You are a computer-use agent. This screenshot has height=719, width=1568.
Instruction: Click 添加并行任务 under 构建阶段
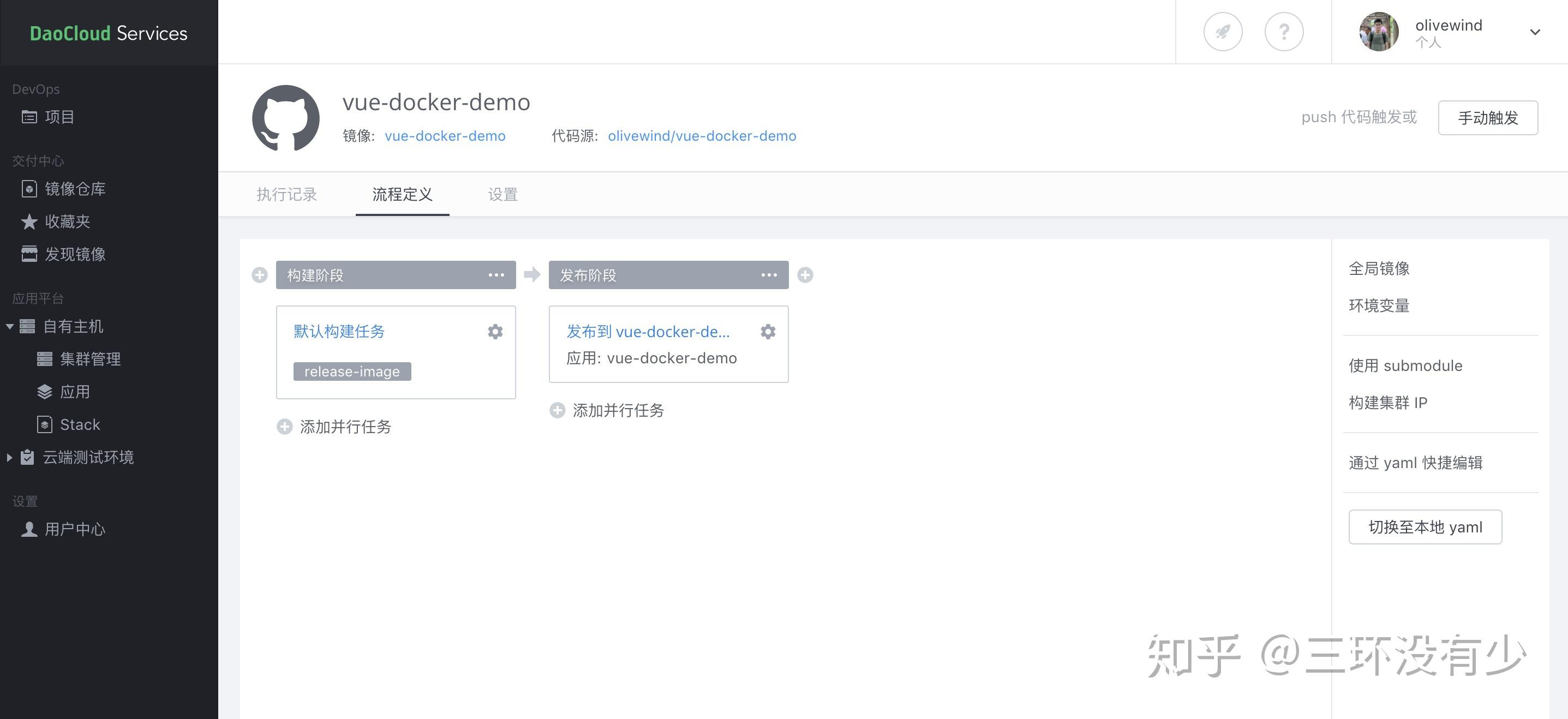click(344, 427)
